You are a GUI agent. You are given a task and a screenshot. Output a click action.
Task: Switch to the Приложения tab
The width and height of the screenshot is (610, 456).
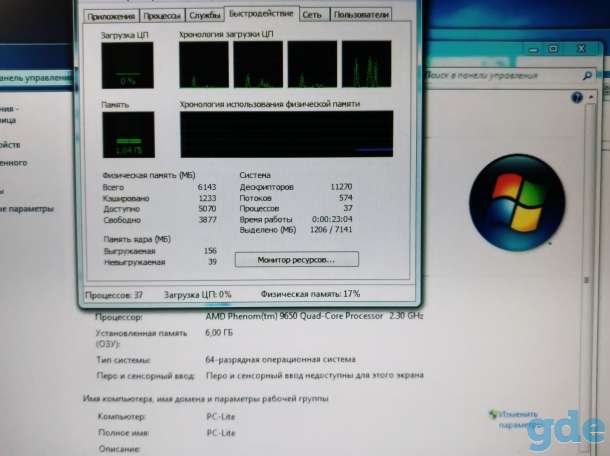click(x=111, y=16)
